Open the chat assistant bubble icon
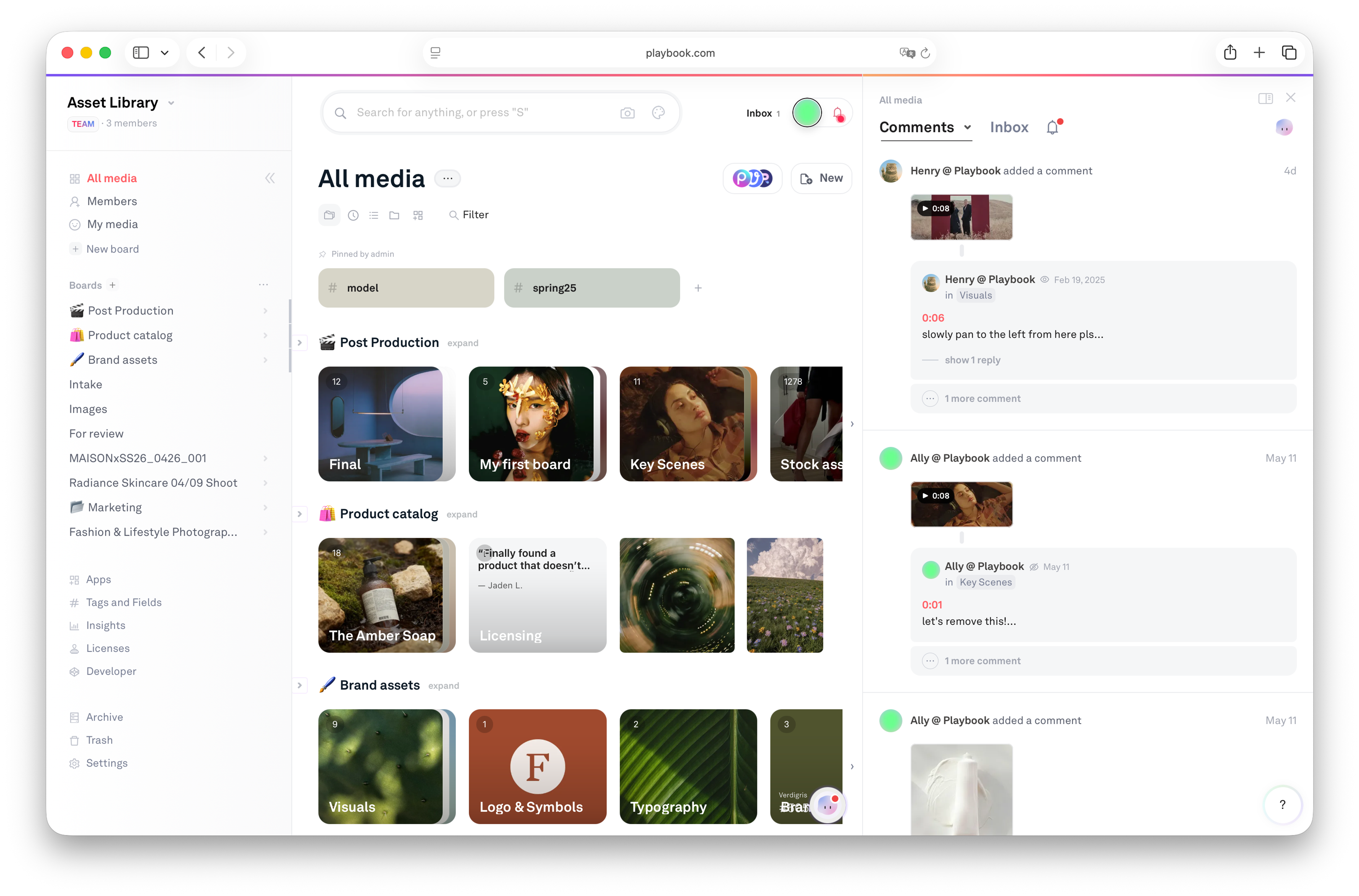 pyautogui.click(x=827, y=805)
